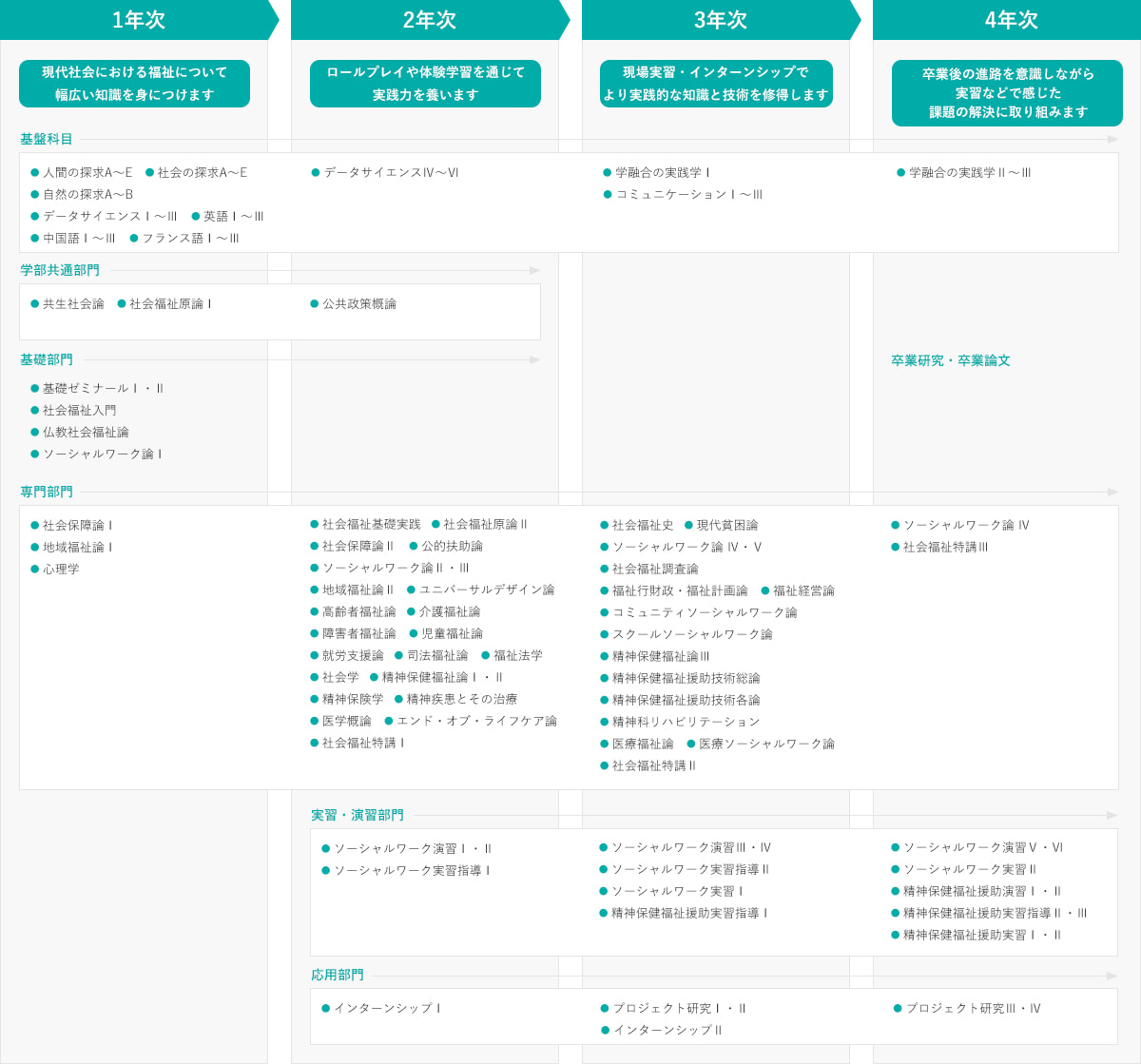
Task: Click the 基盤科目 section heading
Action: [x=47, y=139]
